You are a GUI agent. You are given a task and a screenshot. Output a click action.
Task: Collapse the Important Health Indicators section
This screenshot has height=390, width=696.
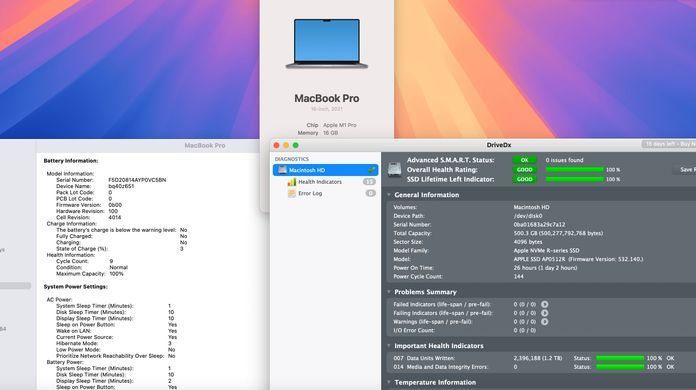(x=389, y=346)
